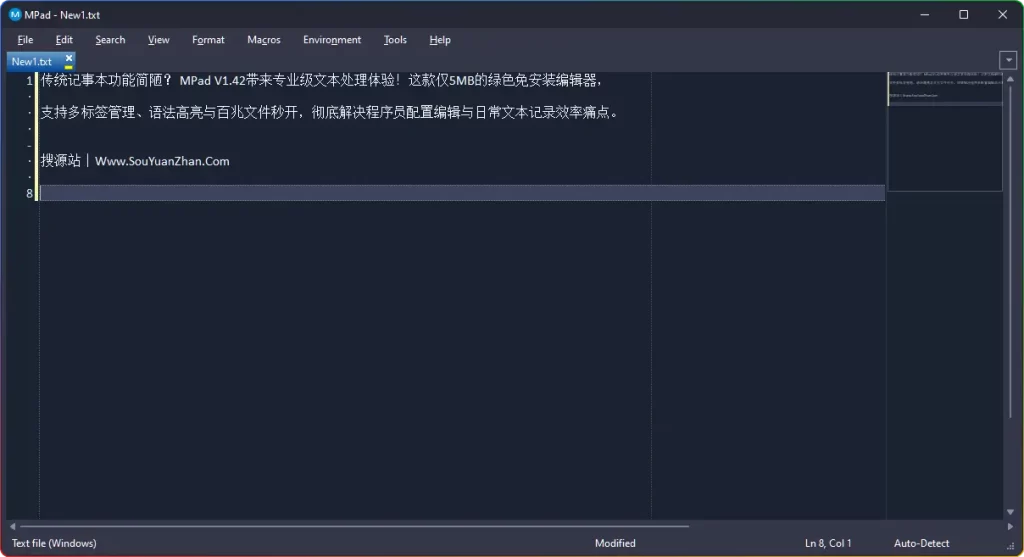Click the horizontal scrollbar thumb
Screen dimensions: 1024x557
pyautogui.click(x=355, y=526)
